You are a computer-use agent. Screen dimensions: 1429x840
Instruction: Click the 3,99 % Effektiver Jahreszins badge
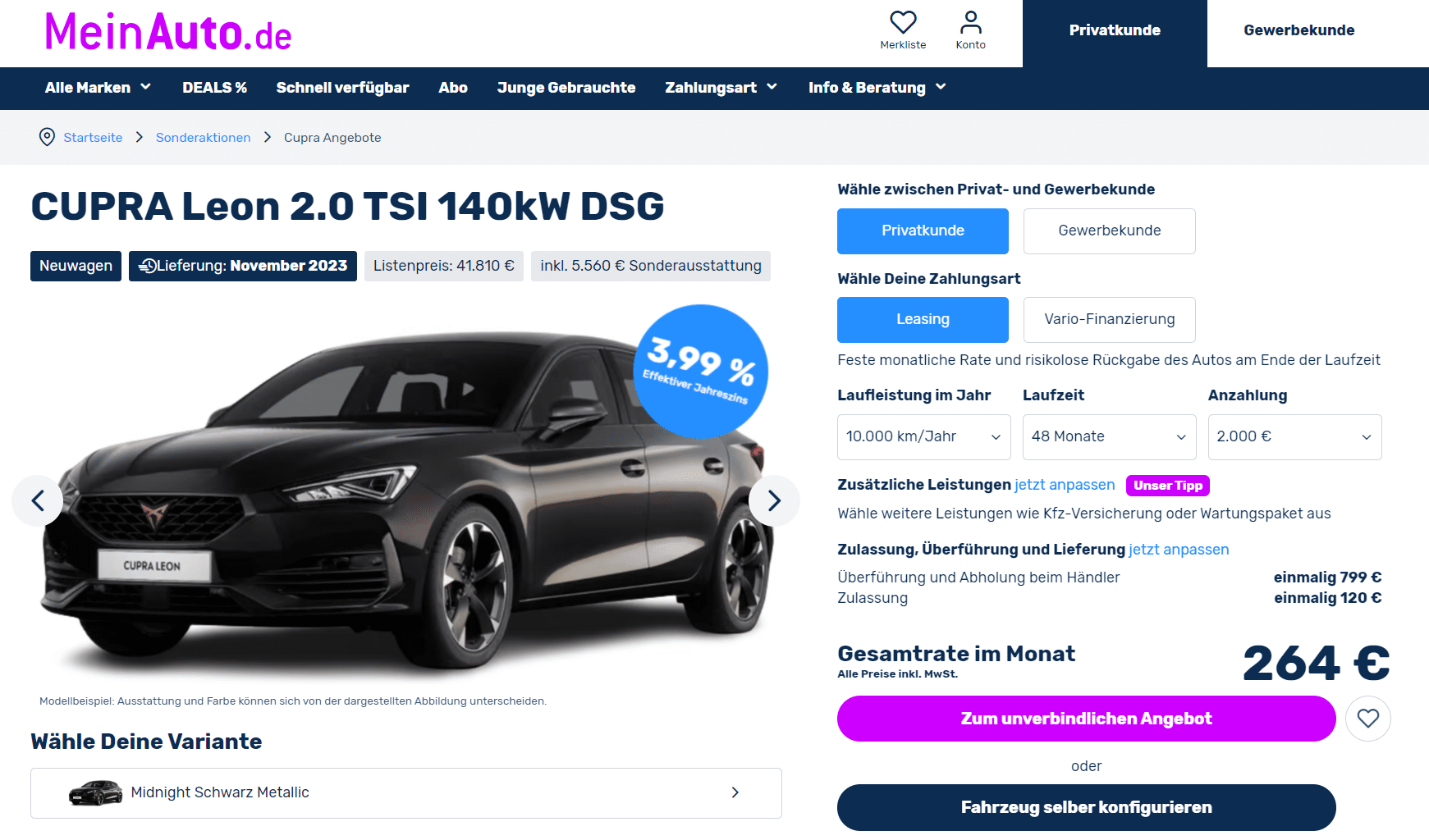700,372
